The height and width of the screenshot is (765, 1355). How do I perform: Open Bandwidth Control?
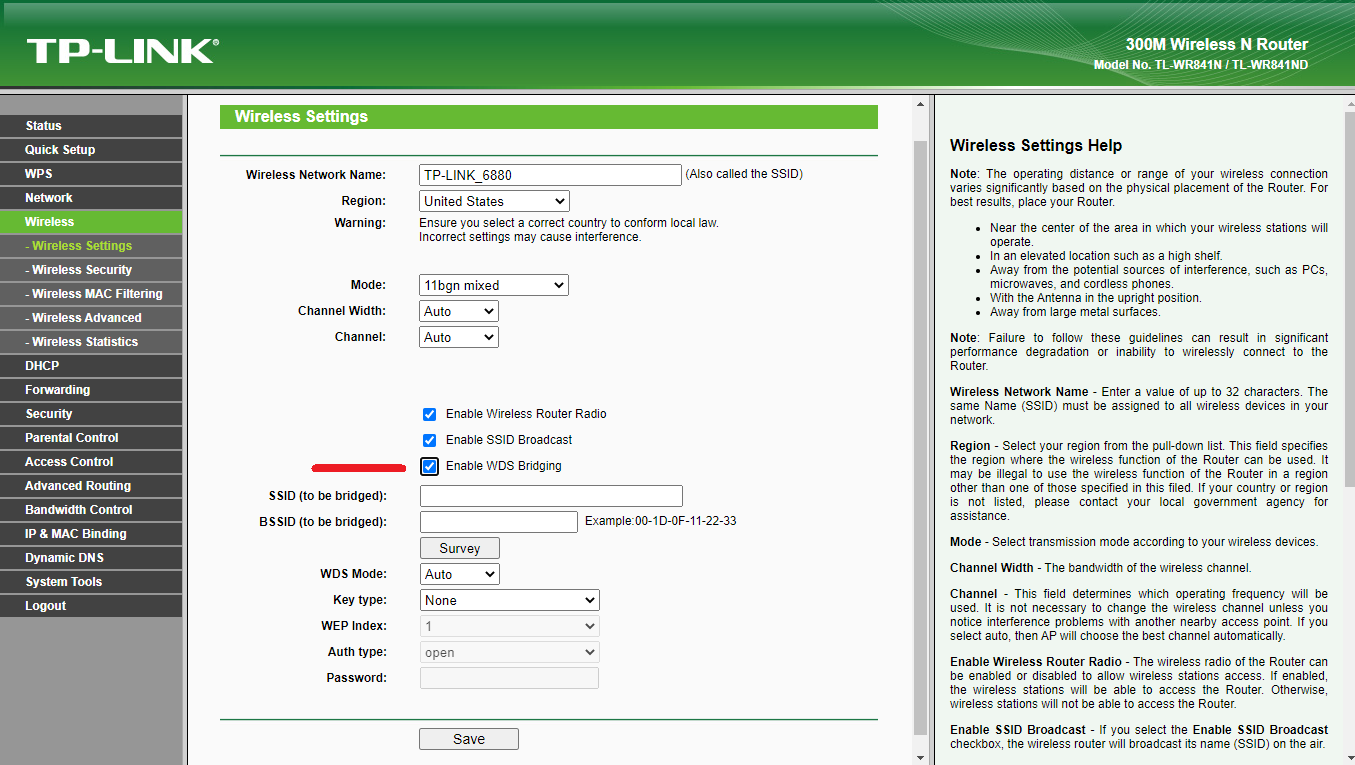[x=91, y=510]
